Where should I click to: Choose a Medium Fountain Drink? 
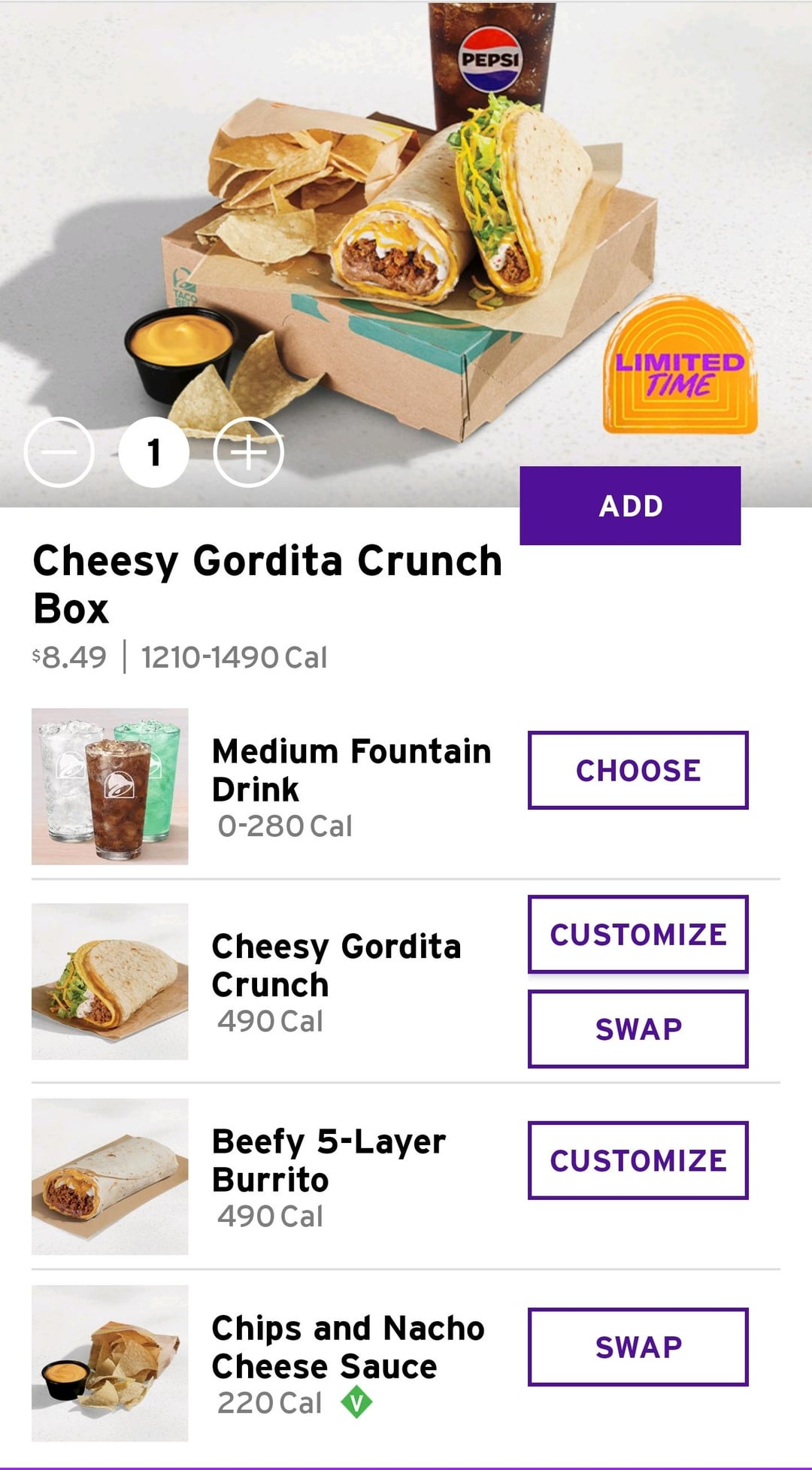pyautogui.click(x=638, y=770)
